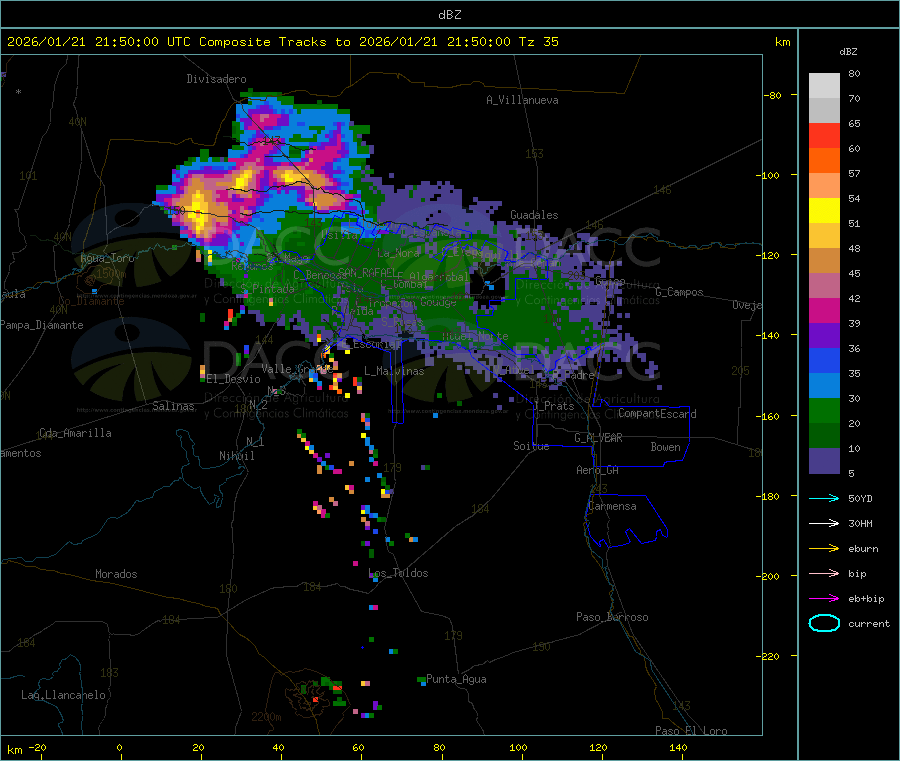Viewport: 900px width, 761px height.
Task: Click the 'A_Villanueva' map label
Action: click(x=522, y=100)
